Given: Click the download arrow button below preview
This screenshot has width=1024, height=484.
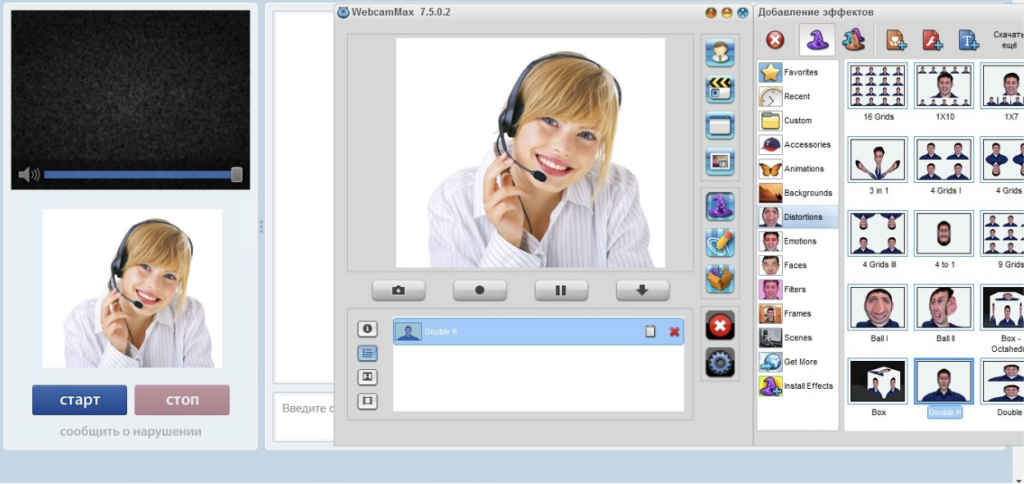Looking at the screenshot, I should 642,290.
